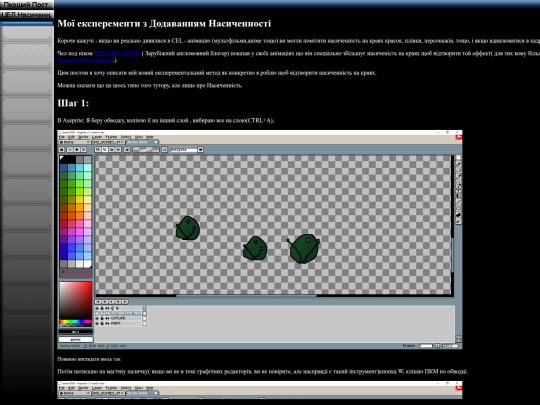540x405 pixels.
Task: Toggle the contiguous fill icon in context bar
Action: [x=127, y=149]
